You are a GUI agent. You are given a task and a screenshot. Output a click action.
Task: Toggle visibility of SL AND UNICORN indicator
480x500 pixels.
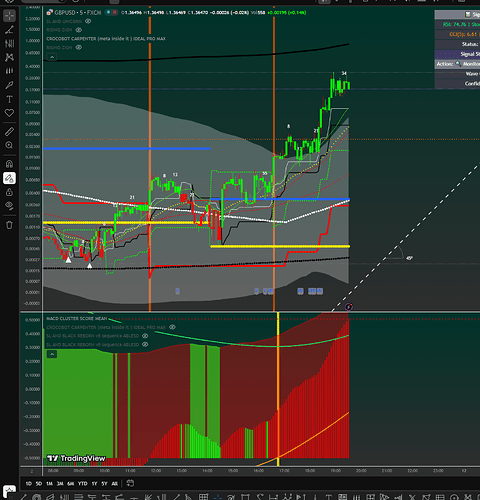tap(88, 21)
